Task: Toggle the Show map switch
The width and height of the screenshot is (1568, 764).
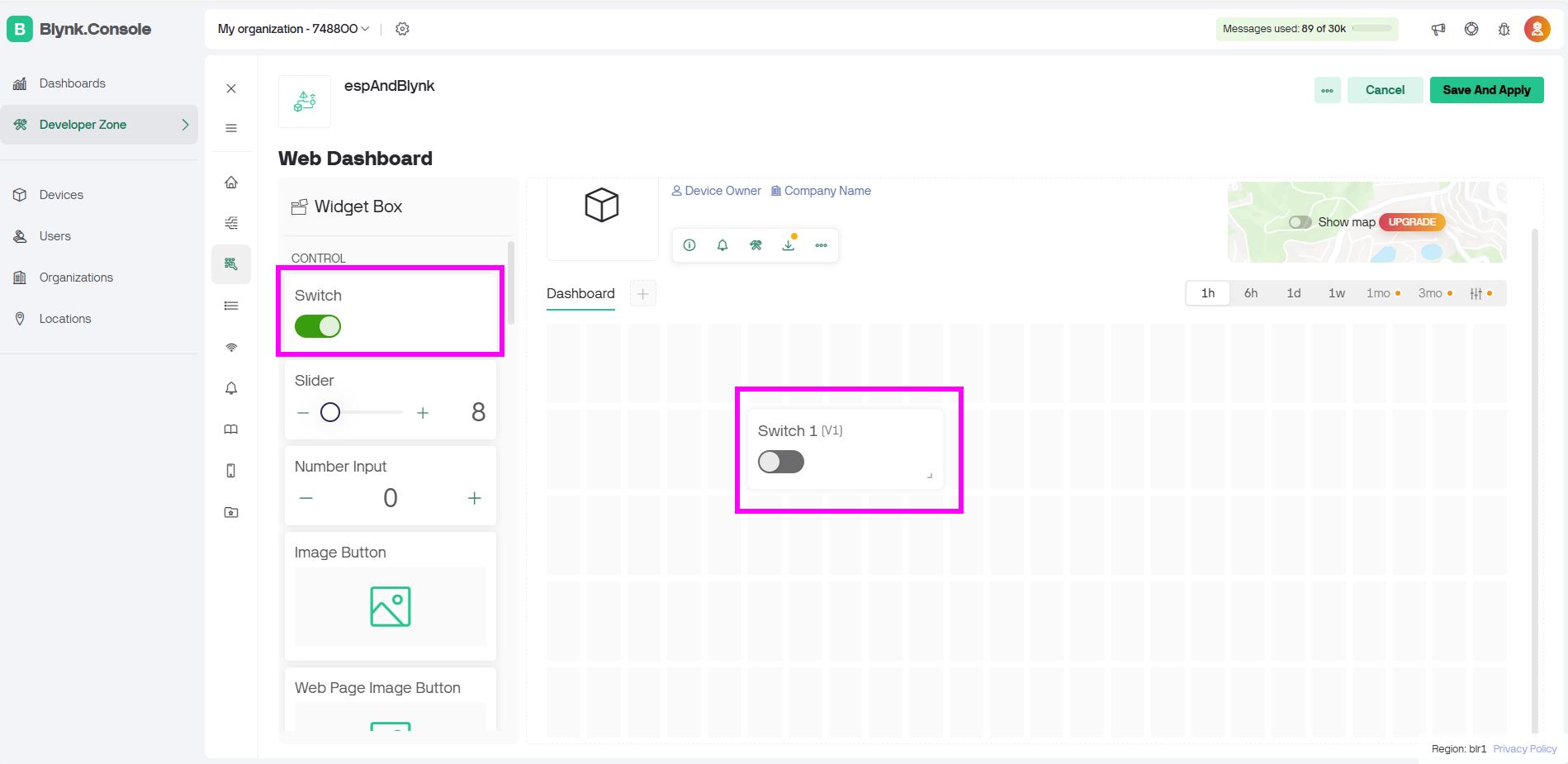Action: [x=1300, y=222]
